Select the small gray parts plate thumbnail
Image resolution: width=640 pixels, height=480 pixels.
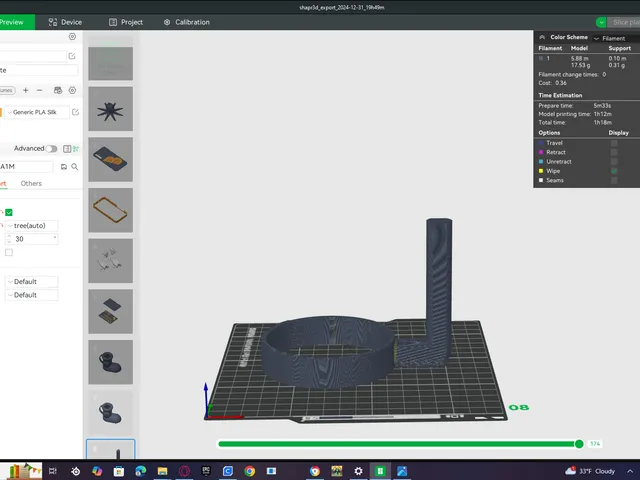111,261
